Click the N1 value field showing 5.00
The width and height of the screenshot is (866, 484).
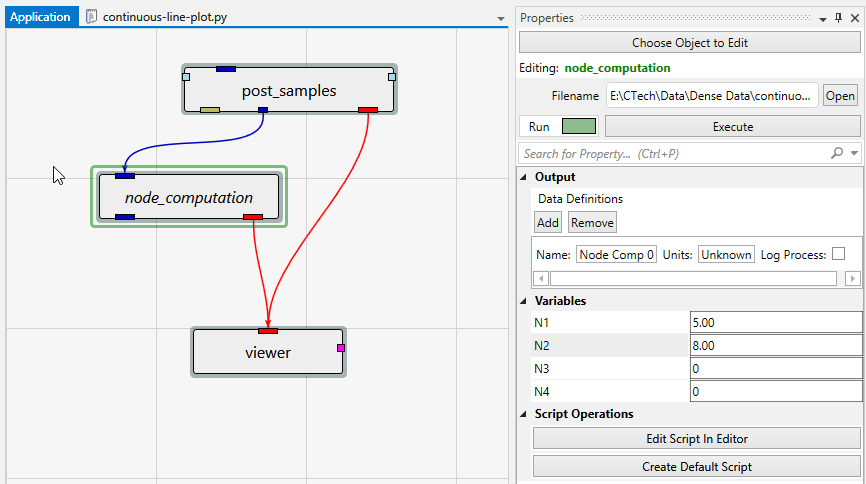tap(775, 323)
